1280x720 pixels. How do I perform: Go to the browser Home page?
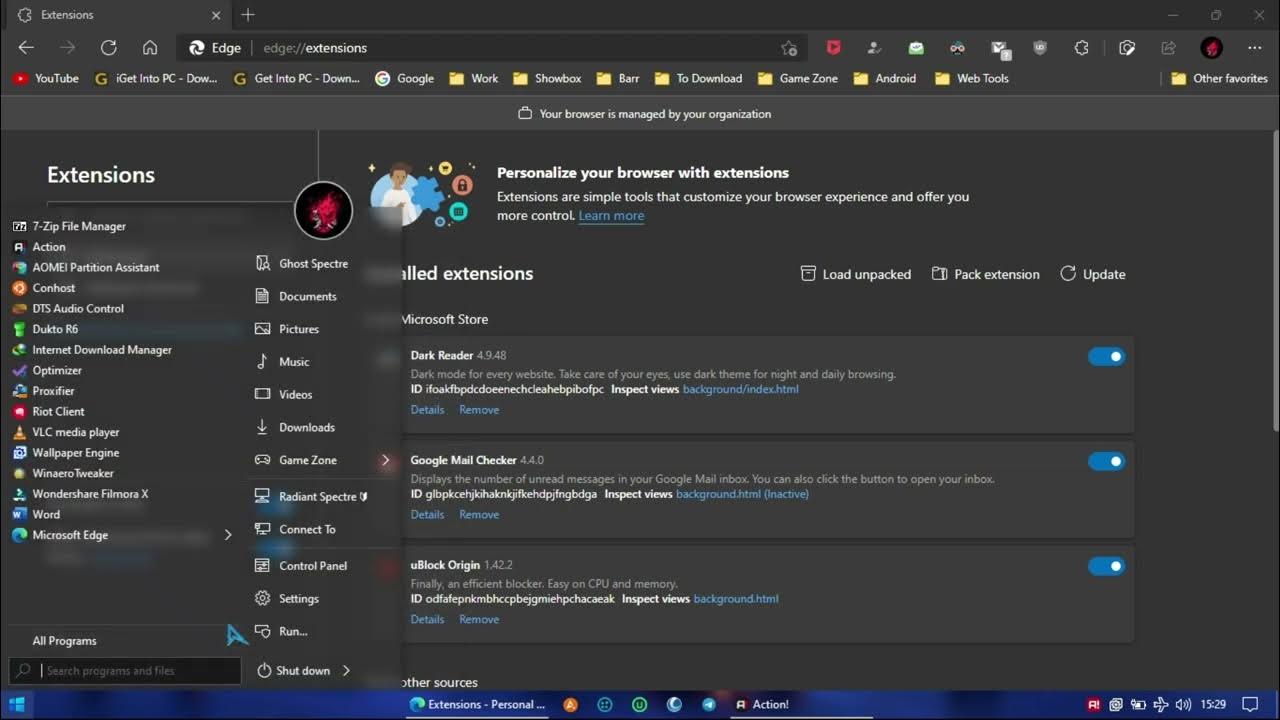coord(150,48)
